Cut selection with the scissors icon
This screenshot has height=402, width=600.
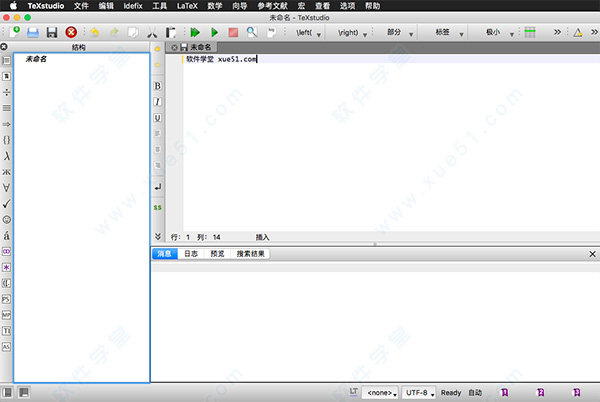click(x=152, y=33)
